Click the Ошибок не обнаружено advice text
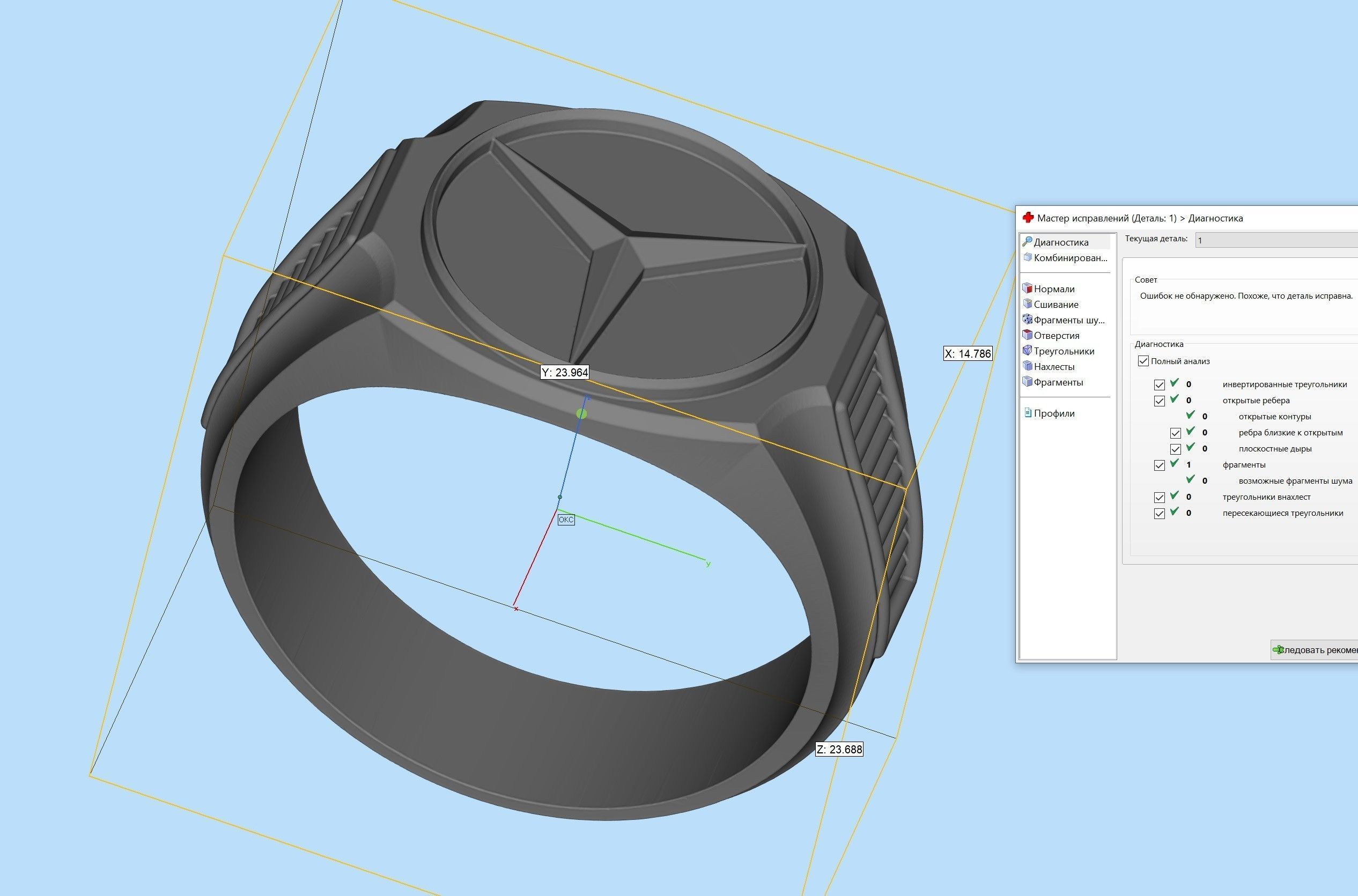Screen dimensions: 1358x896 pos(1246,296)
